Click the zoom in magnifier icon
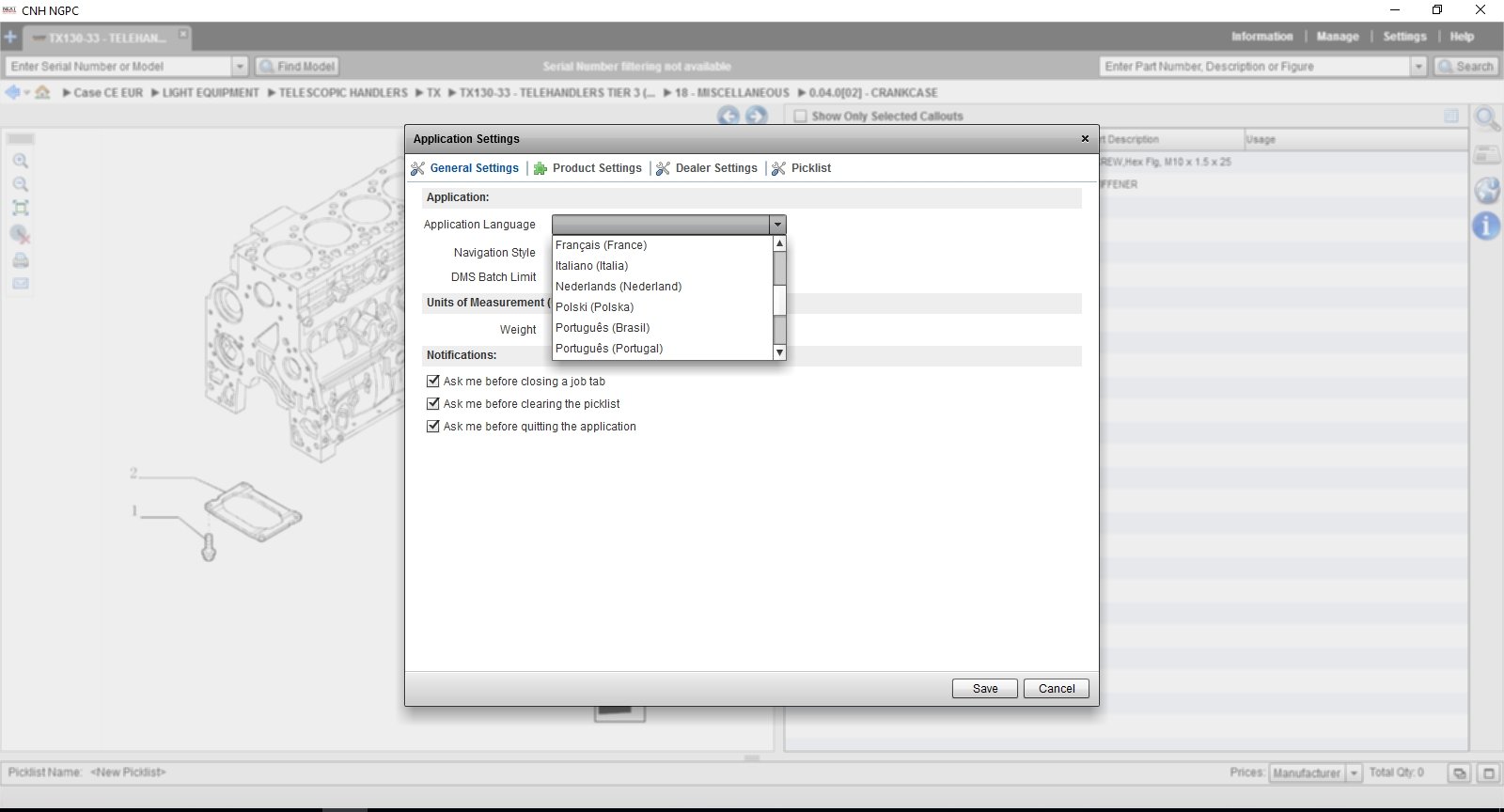The height and width of the screenshot is (812, 1504). pyautogui.click(x=20, y=161)
